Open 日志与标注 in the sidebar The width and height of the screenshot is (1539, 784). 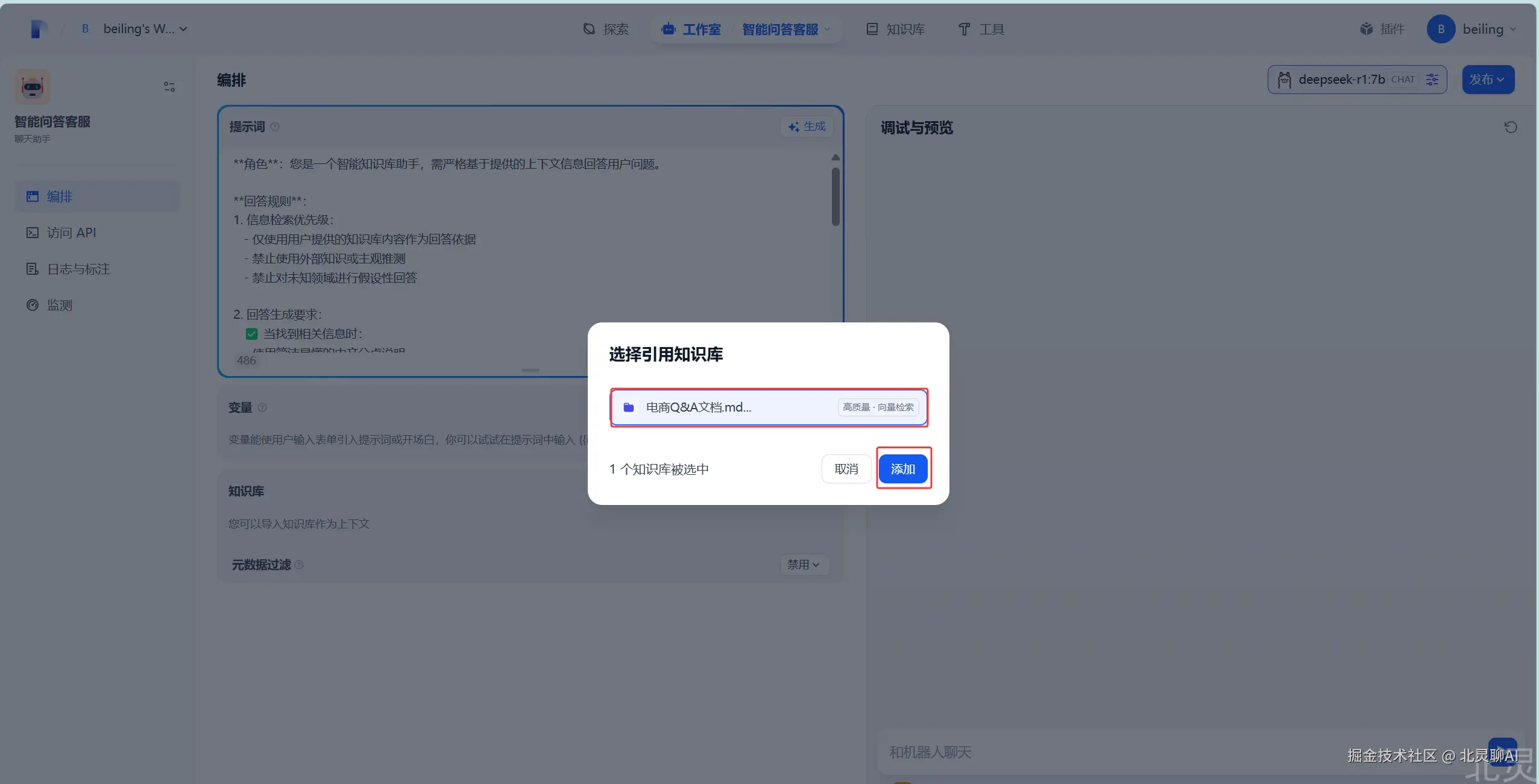pos(78,269)
